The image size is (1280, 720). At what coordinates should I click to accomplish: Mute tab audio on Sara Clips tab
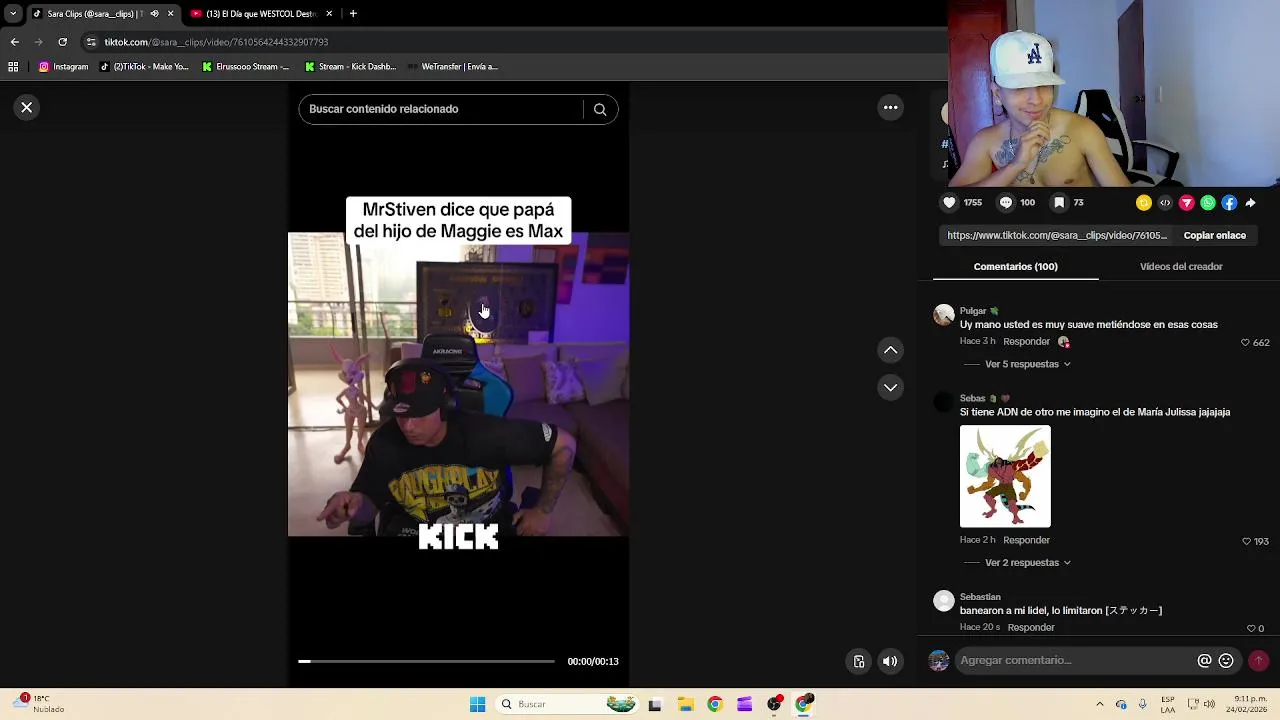pos(154,14)
